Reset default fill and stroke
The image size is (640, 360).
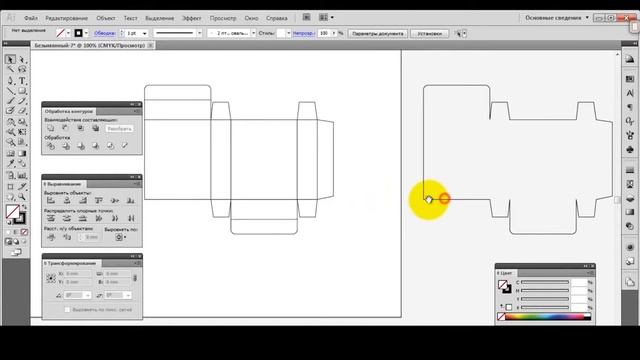coord(9,222)
